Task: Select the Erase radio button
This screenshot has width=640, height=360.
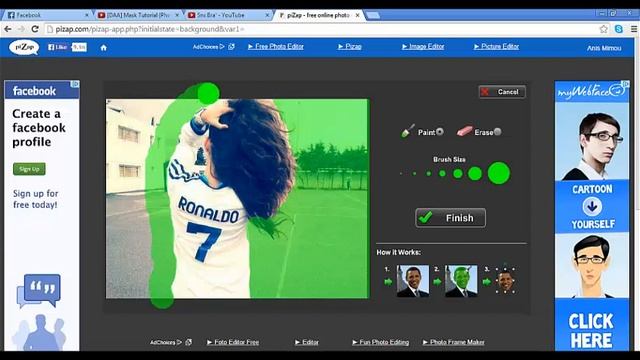Action: tap(497, 131)
